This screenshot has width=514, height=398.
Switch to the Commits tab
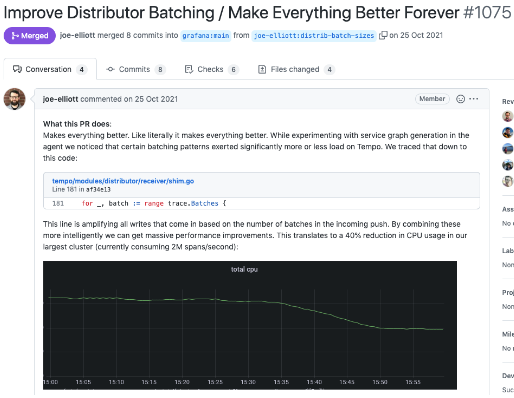pyautogui.click(x=136, y=69)
